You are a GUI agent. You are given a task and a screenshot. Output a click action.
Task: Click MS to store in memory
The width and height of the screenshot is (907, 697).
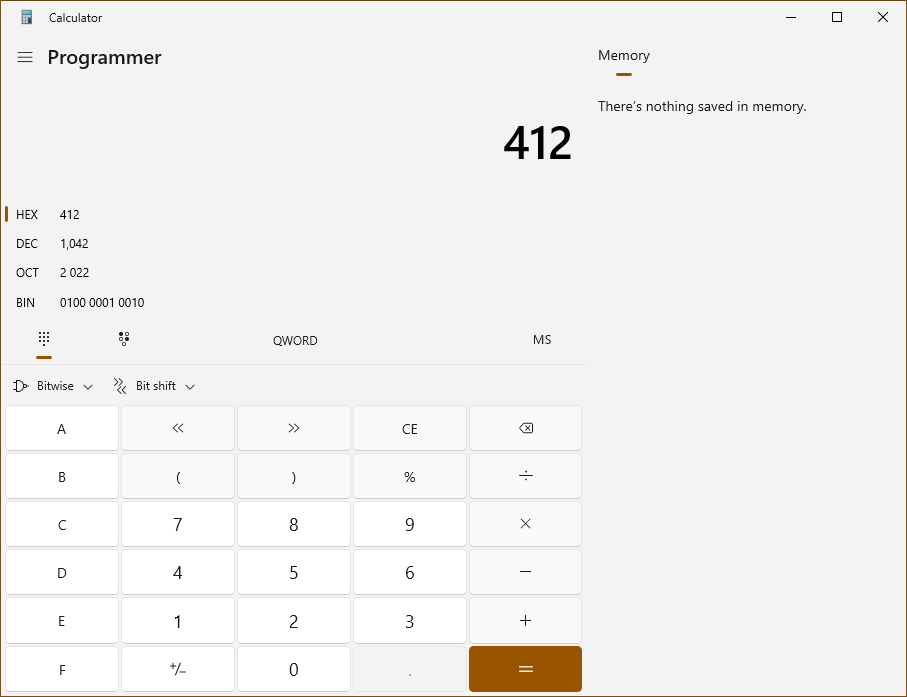(x=542, y=340)
